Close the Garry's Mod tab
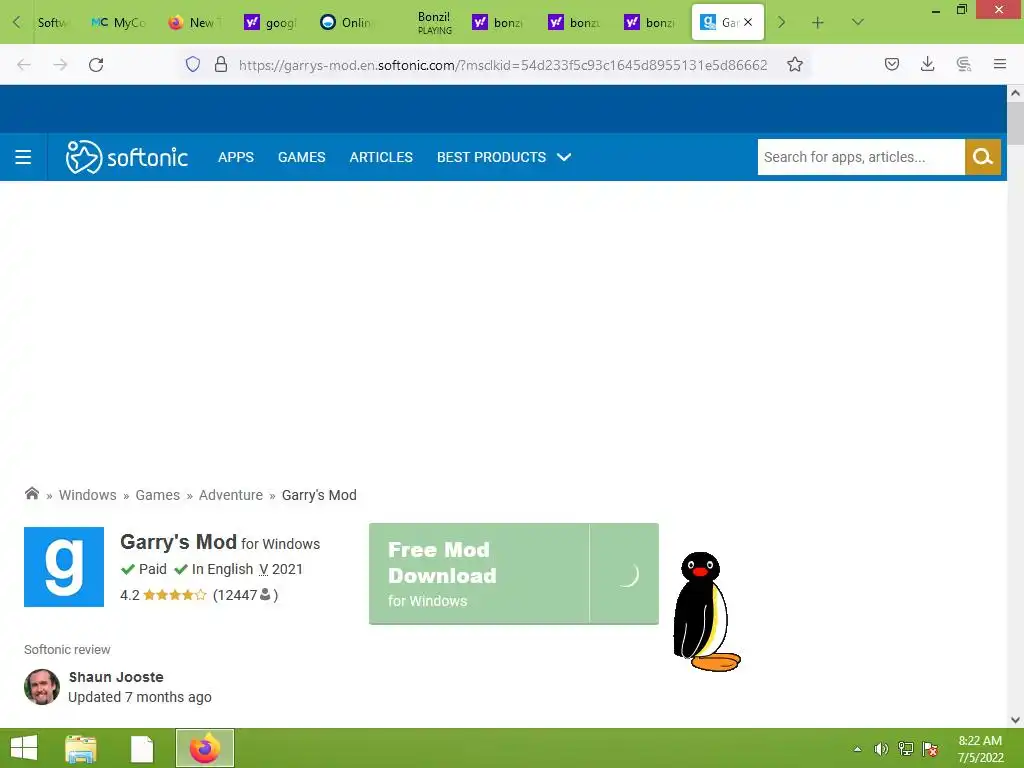Screen dimensions: 1024x768 pyautogui.click(x=748, y=22)
